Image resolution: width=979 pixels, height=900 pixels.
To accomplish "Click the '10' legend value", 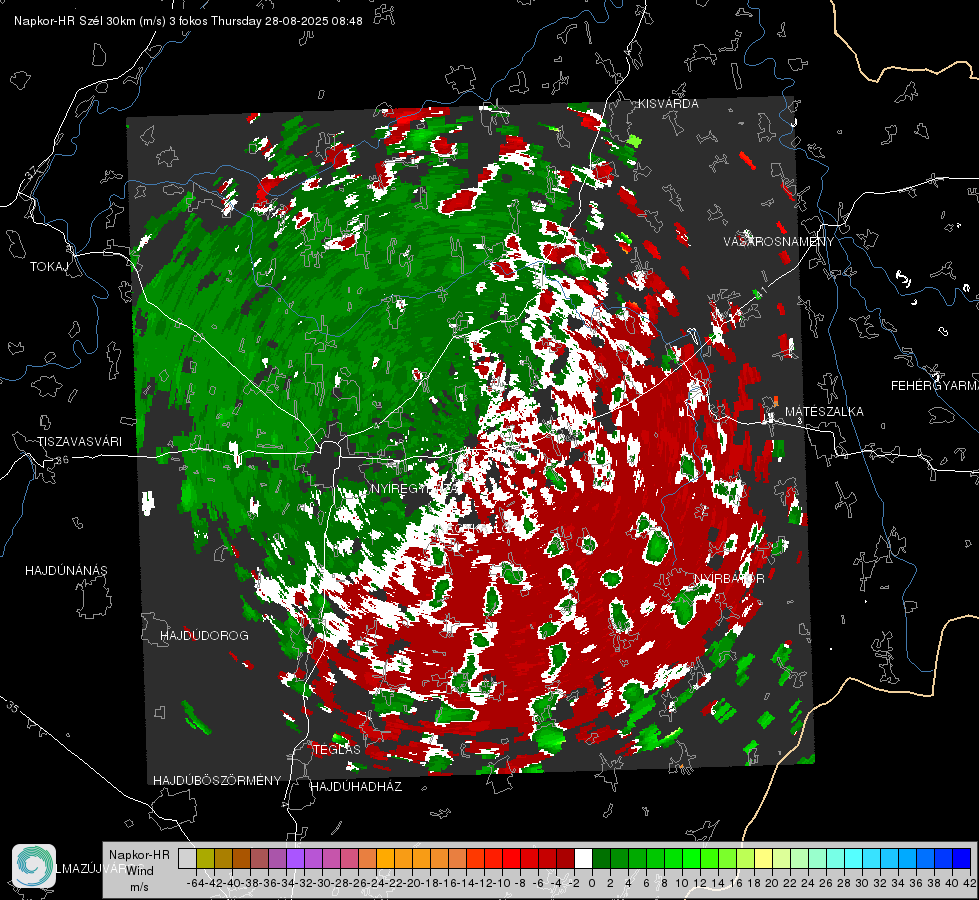I will [682, 883].
